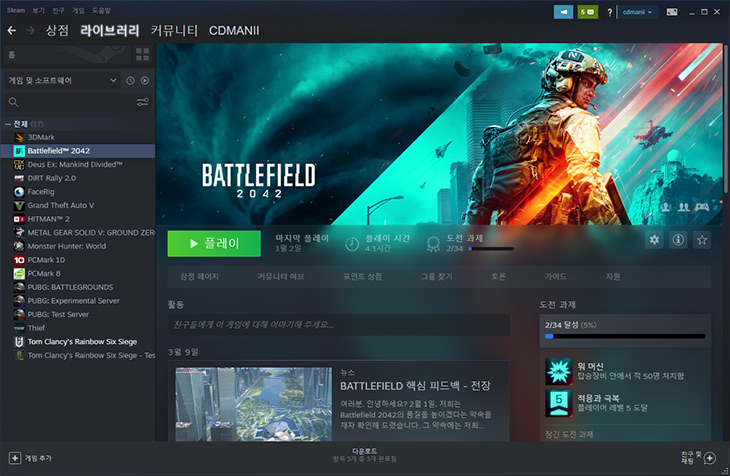The height and width of the screenshot is (476, 730).
Task: Open the 지원 link
Action: click(x=613, y=277)
